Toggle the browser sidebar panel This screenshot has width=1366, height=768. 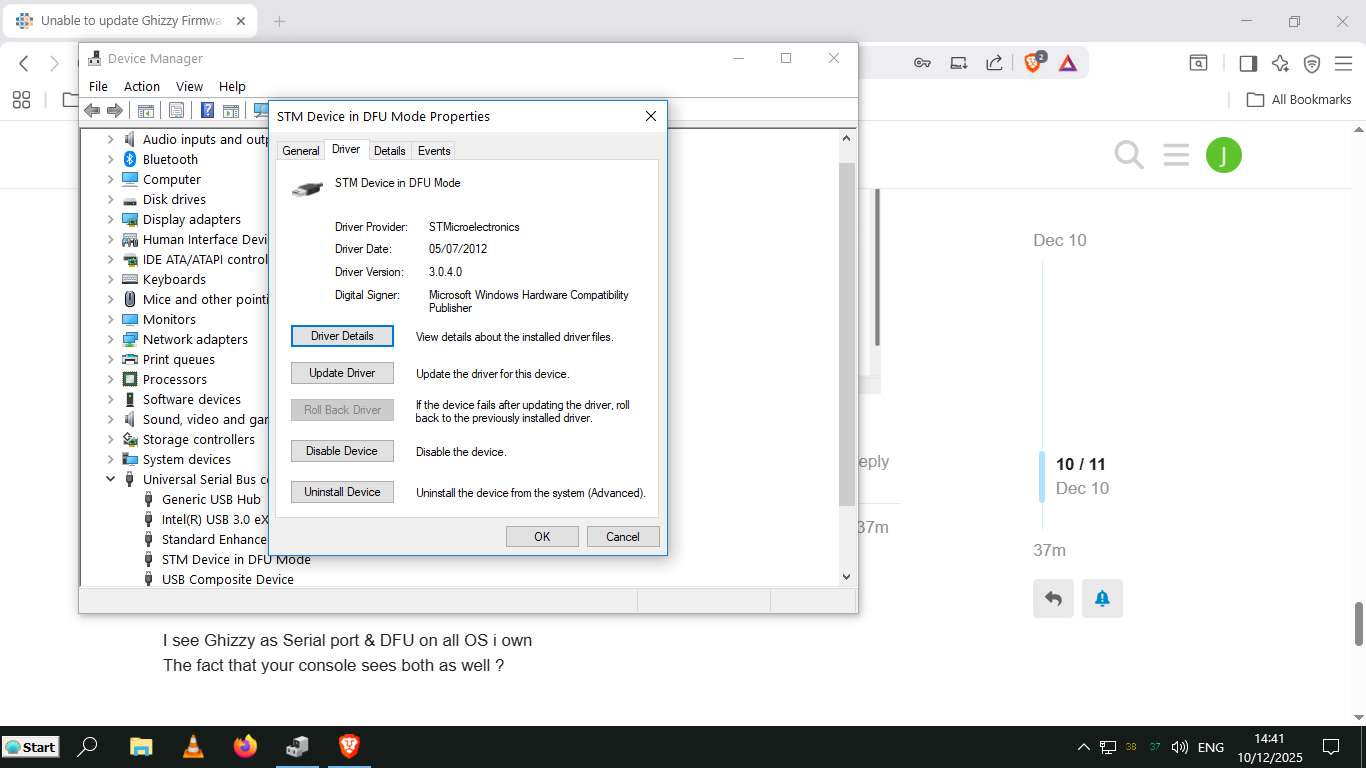pyautogui.click(x=1248, y=63)
